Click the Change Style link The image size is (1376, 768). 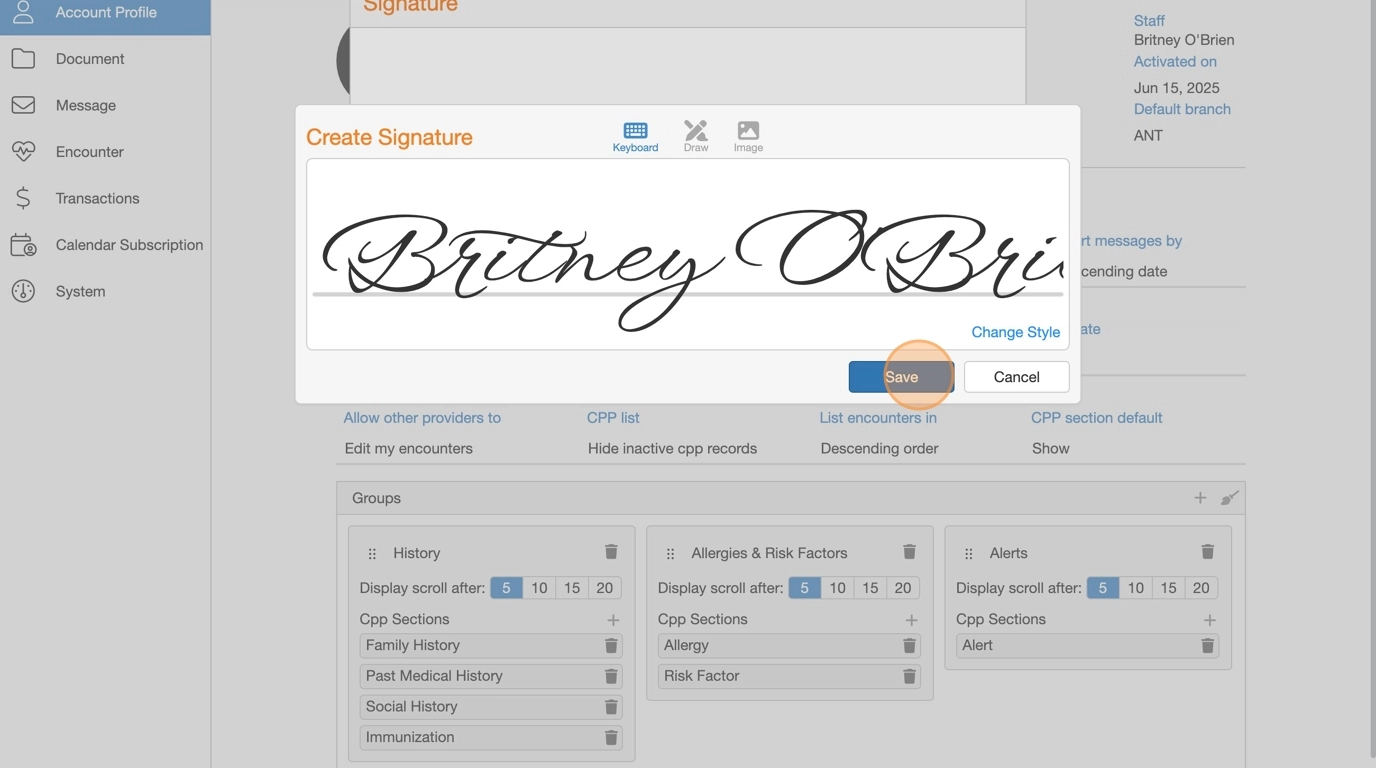1015,332
